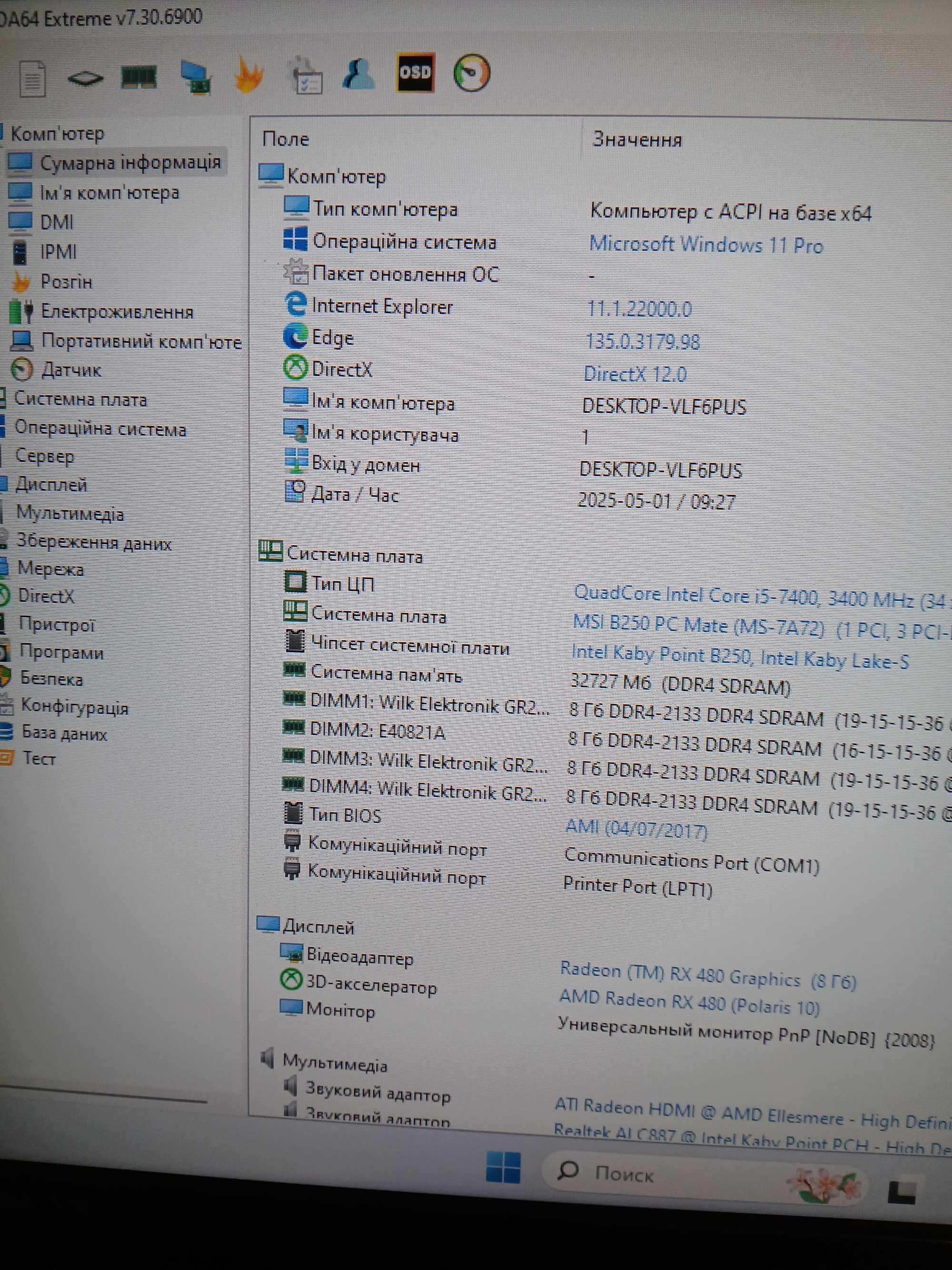952x1270 pixels.
Task: Open Датчик in the sidebar
Action: (71, 370)
